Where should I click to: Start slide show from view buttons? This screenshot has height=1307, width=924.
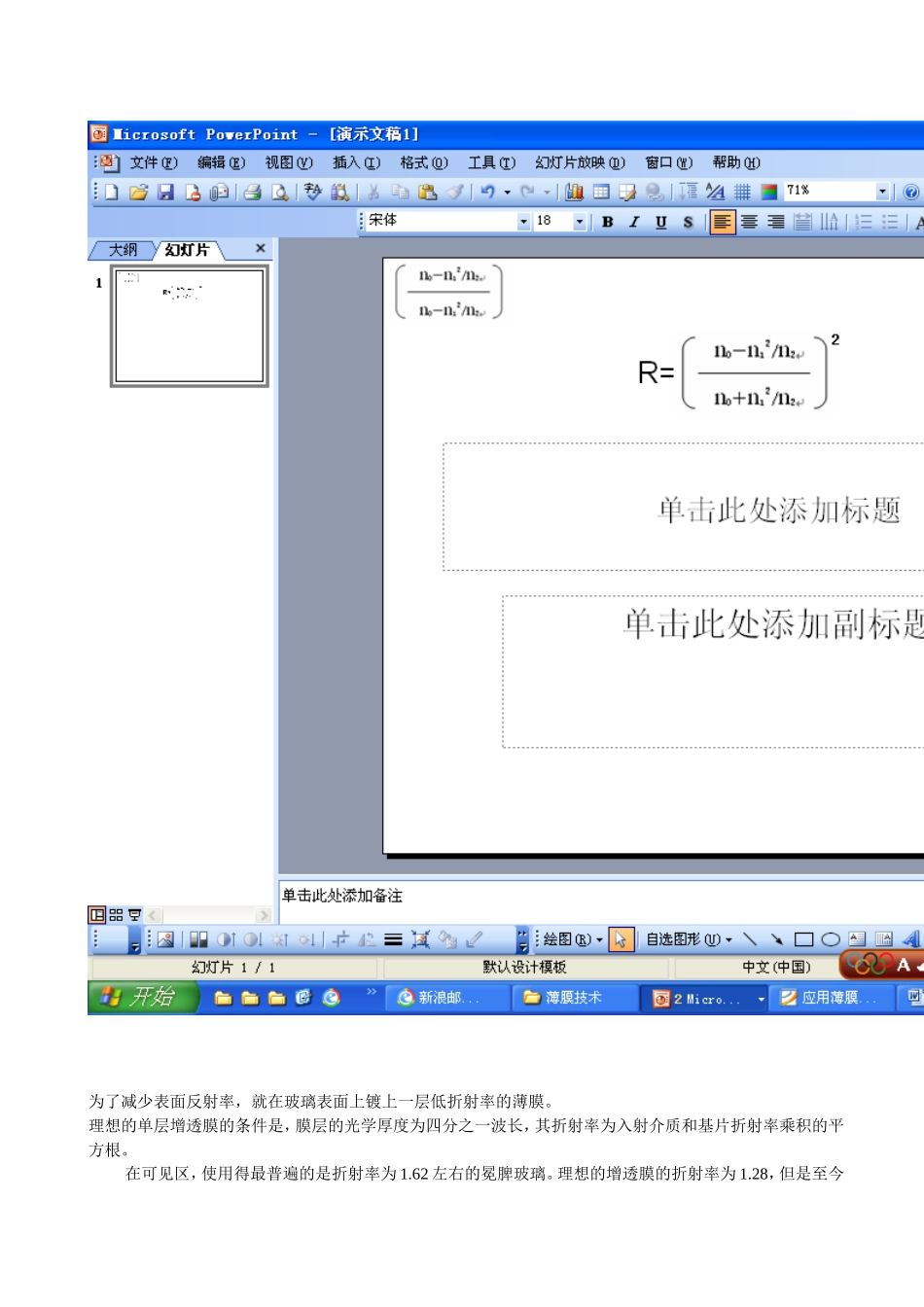point(134,915)
